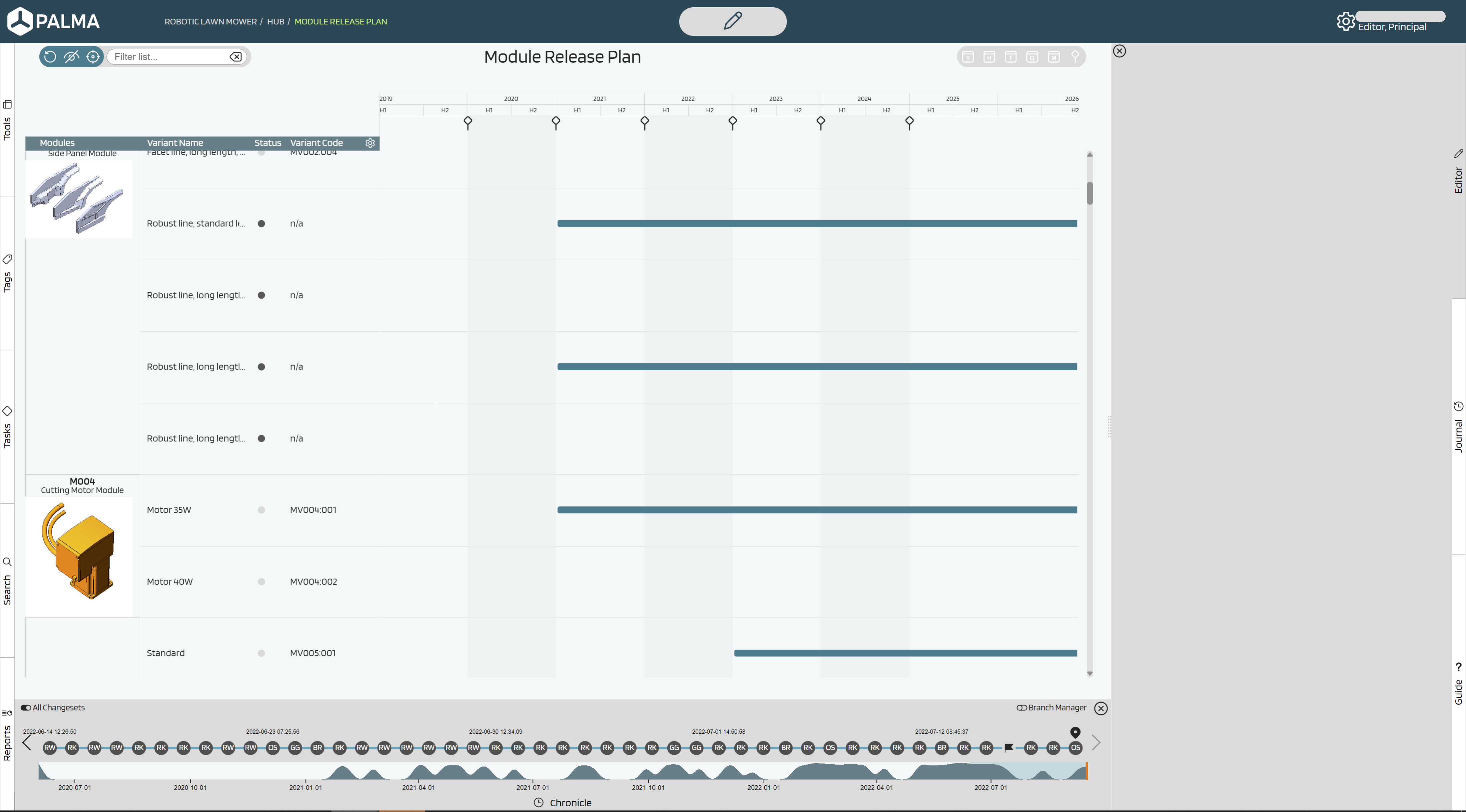
Task: Navigate to ROBOTIC LAWN MOWER breadcrumb
Action: 211,22
